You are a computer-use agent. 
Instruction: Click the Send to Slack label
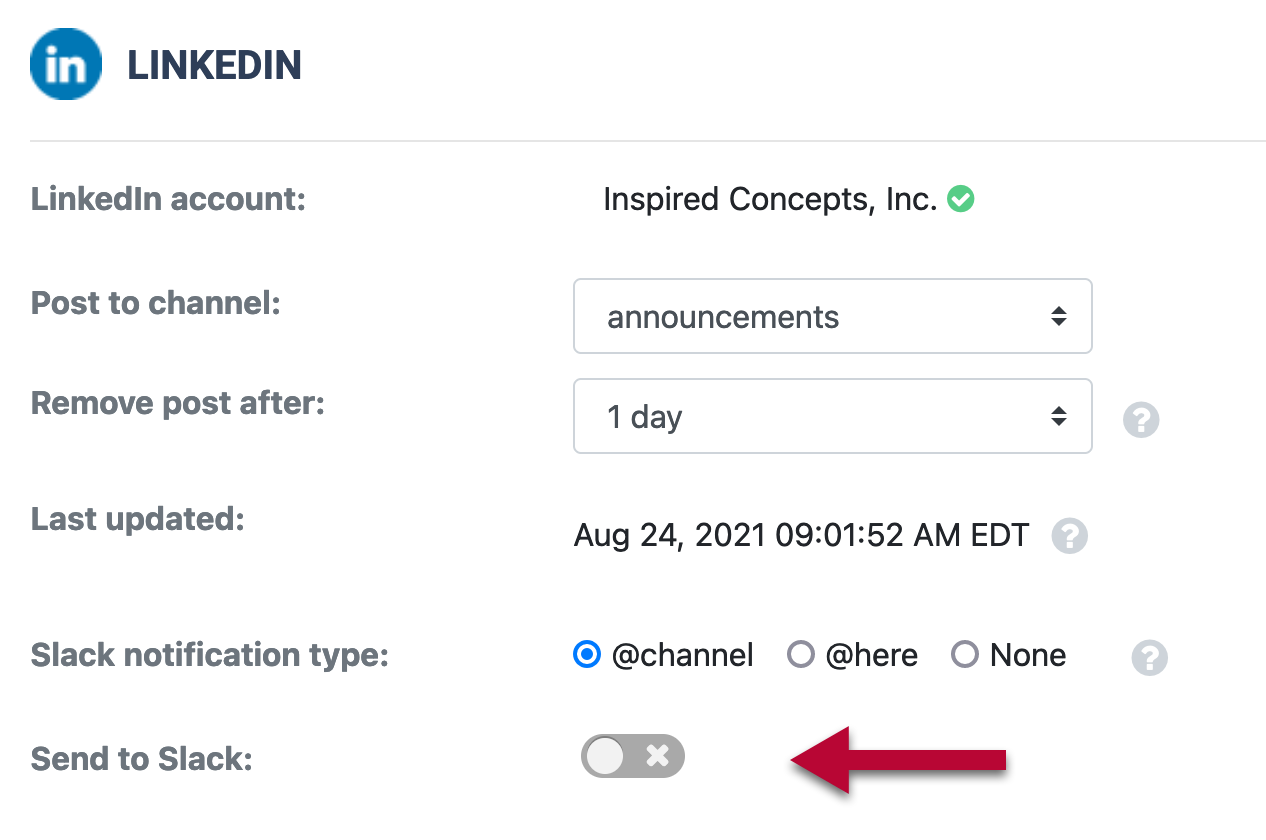coord(141,759)
